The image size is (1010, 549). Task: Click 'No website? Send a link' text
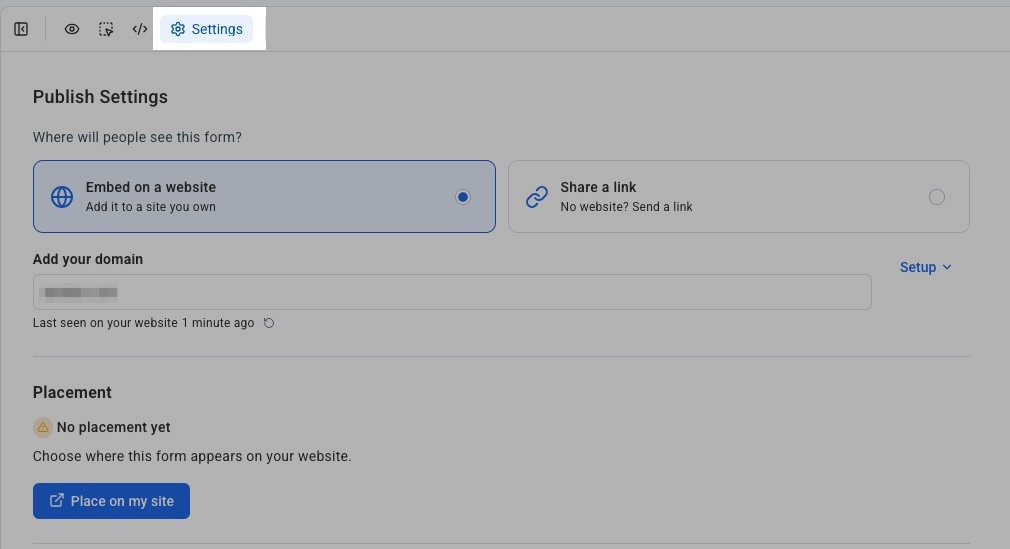pos(626,207)
